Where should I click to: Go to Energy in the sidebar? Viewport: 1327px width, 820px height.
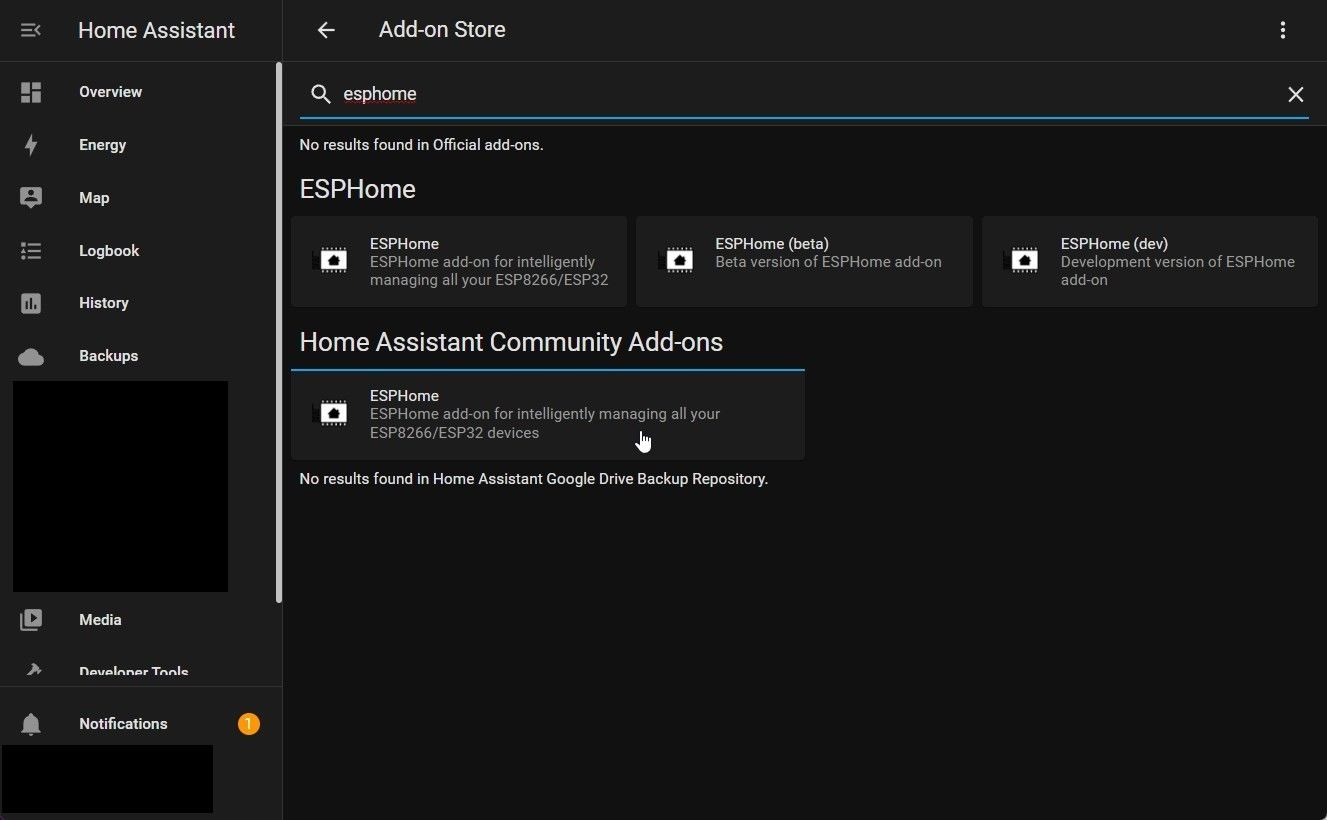tap(102, 145)
